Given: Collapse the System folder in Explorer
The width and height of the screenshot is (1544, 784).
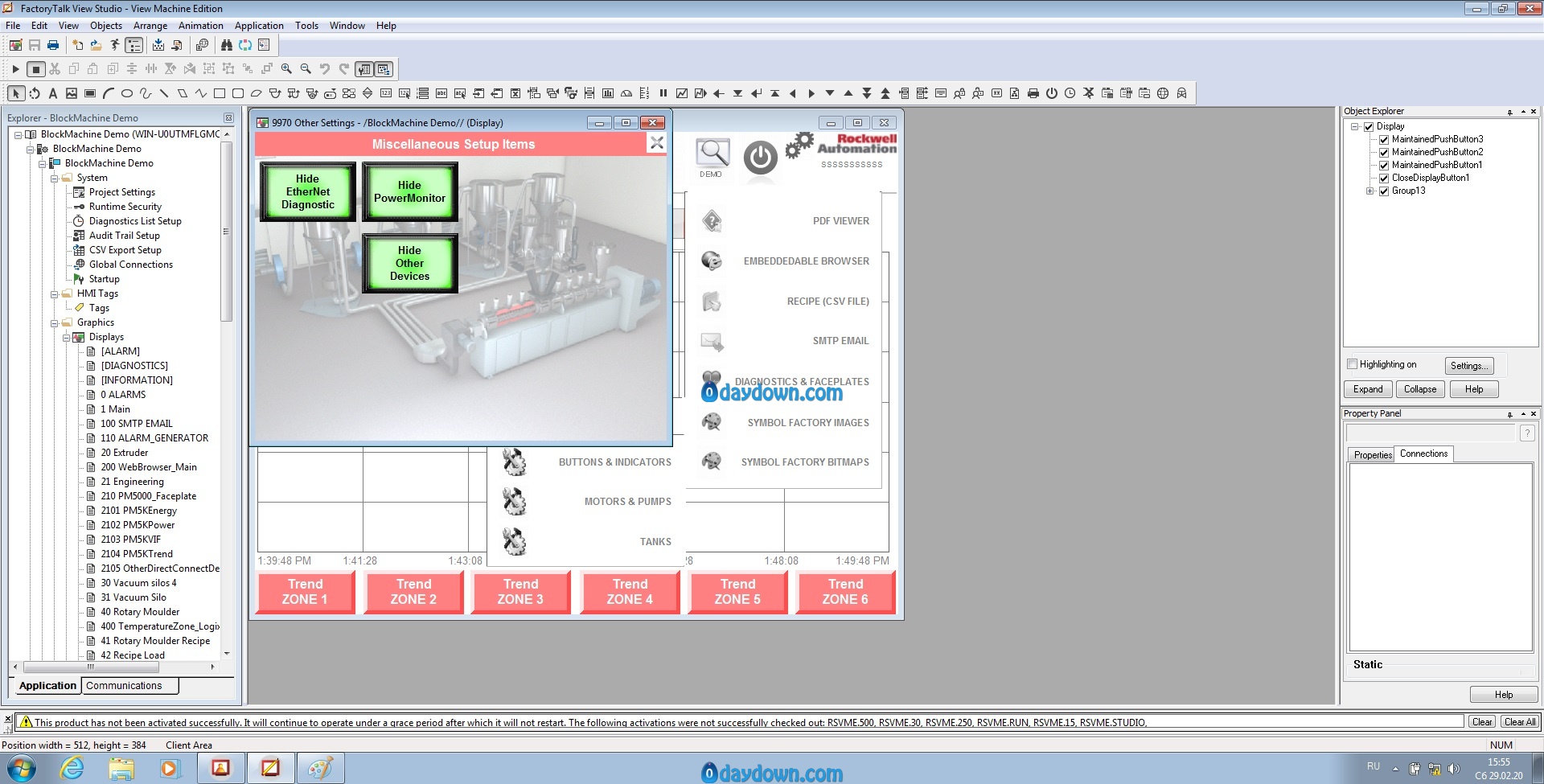Looking at the screenshot, I should pyautogui.click(x=55, y=179).
